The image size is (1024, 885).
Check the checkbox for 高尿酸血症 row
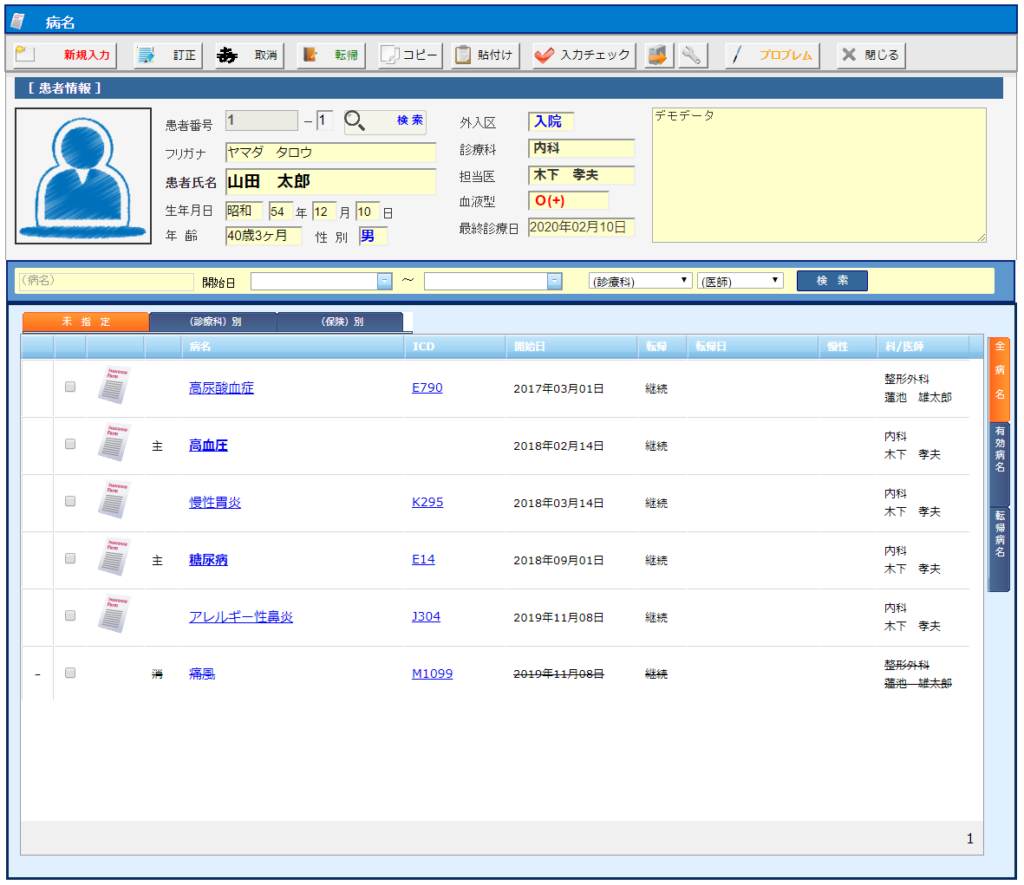click(x=70, y=387)
